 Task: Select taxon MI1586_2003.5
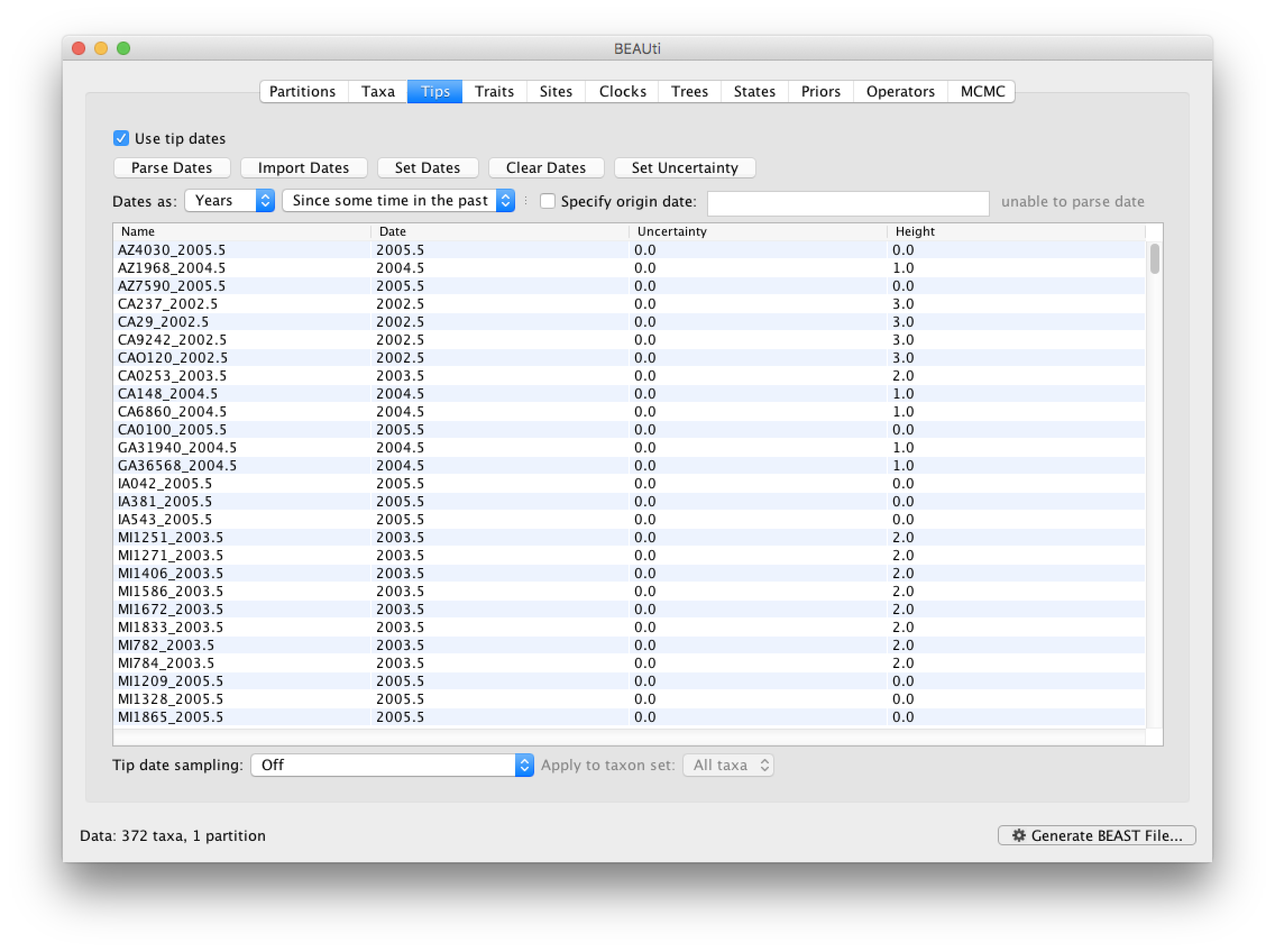pyautogui.click(x=171, y=591)
